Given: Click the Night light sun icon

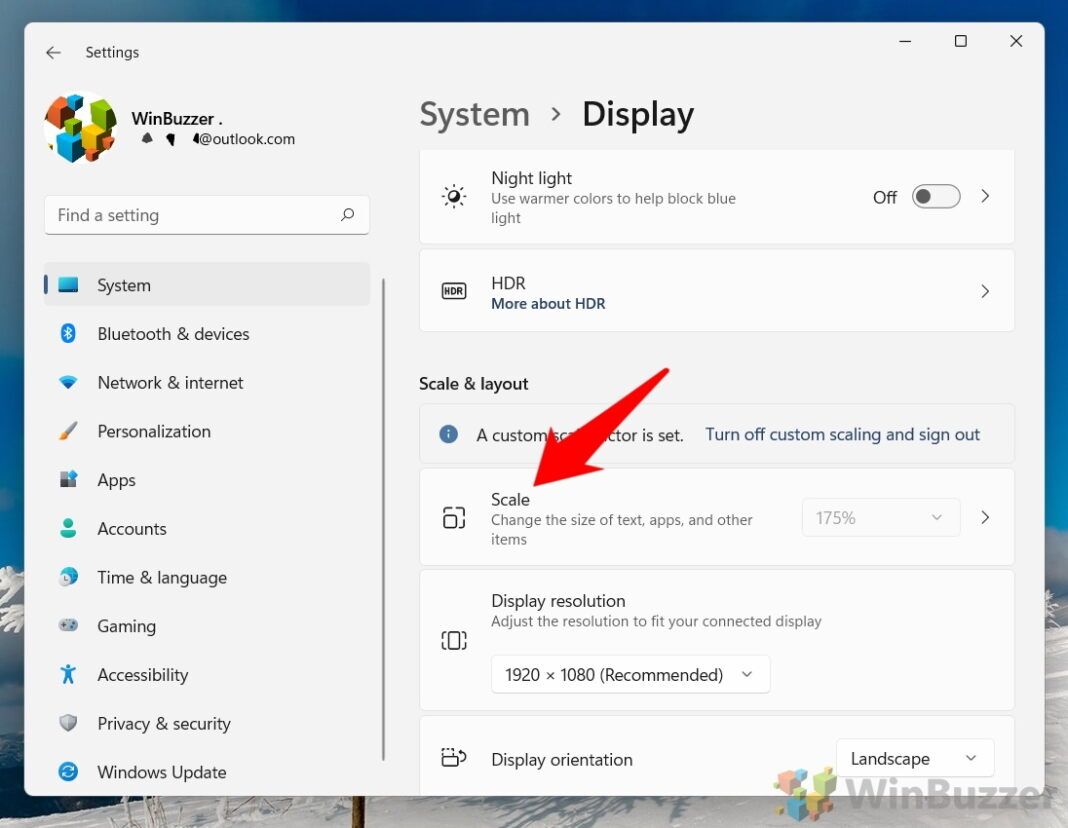Looking at the screenshot, I should pyautogui.click(x=454, y=197).
